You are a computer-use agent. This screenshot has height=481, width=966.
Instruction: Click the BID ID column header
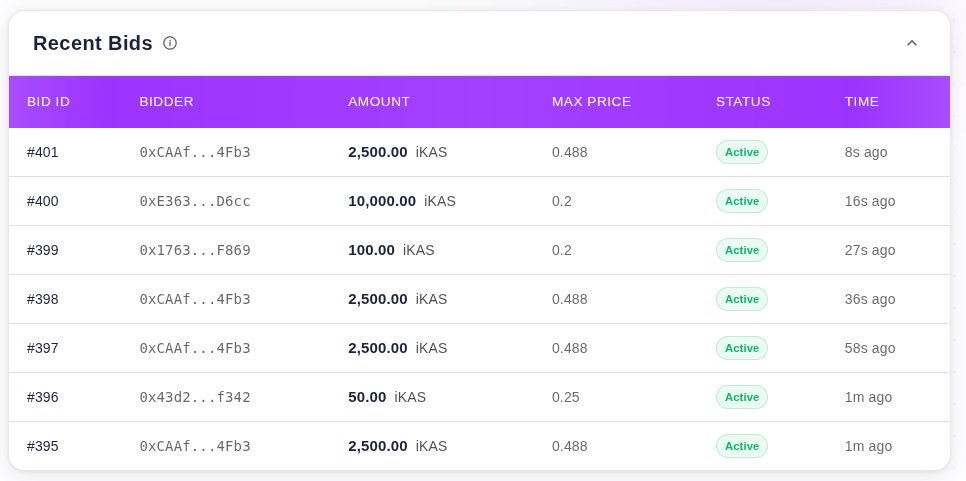pyautogui.click(x=49, y=102)
